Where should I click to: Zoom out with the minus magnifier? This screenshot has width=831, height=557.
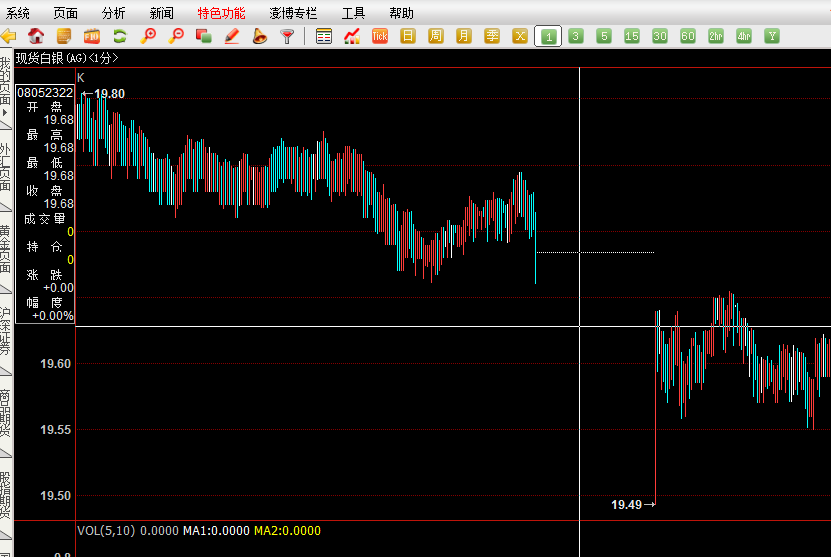176,36
